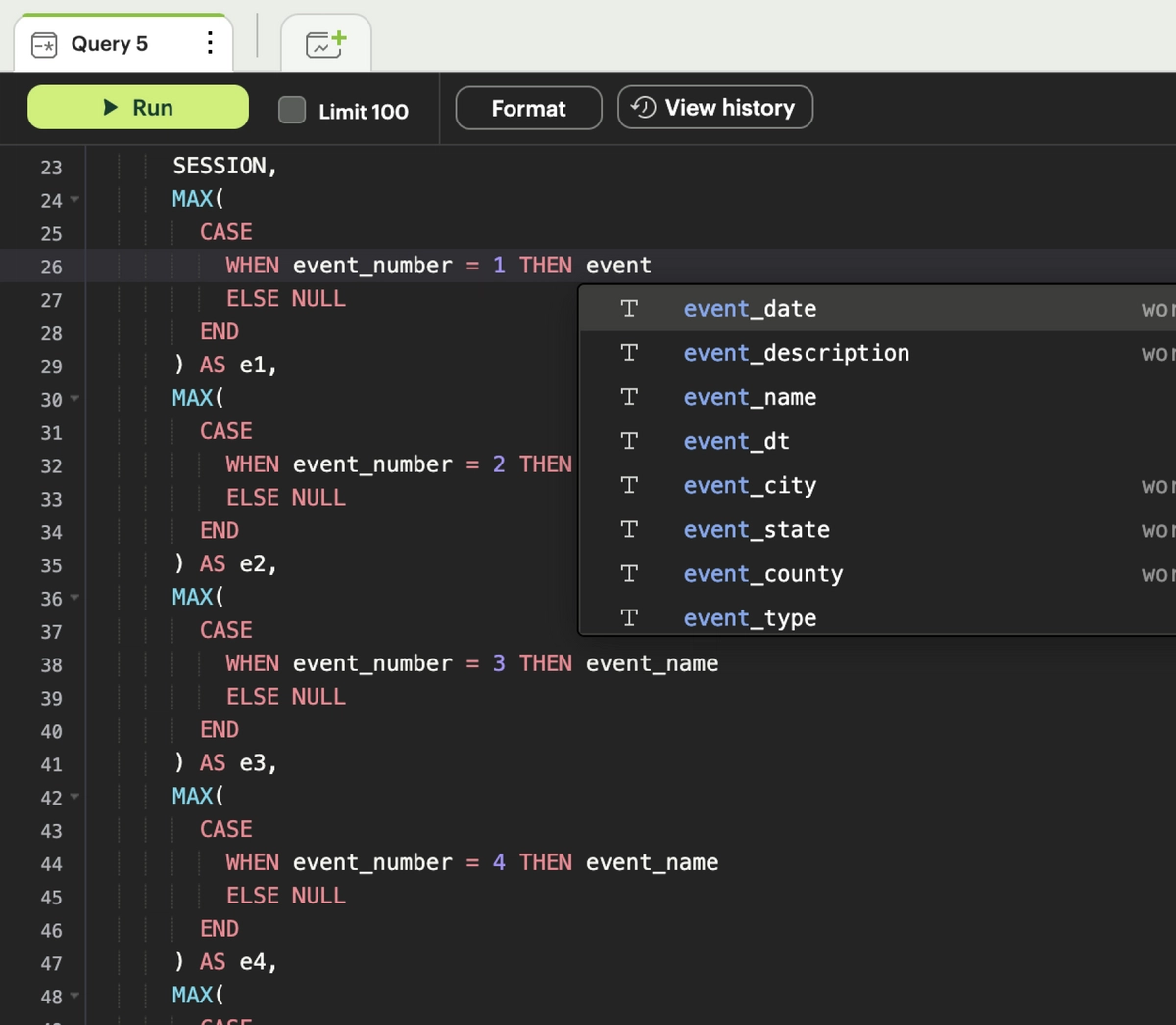Click the clock icon in View history
The image size is (1176, 1025).
pos(642,107)
